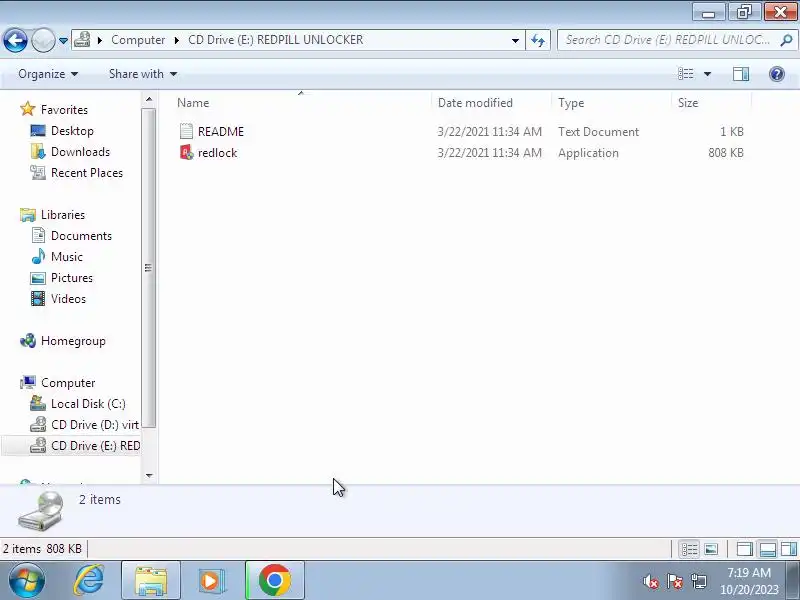Open the address bar history dropdown
800x600 pixels.
[x=515, y=40]
